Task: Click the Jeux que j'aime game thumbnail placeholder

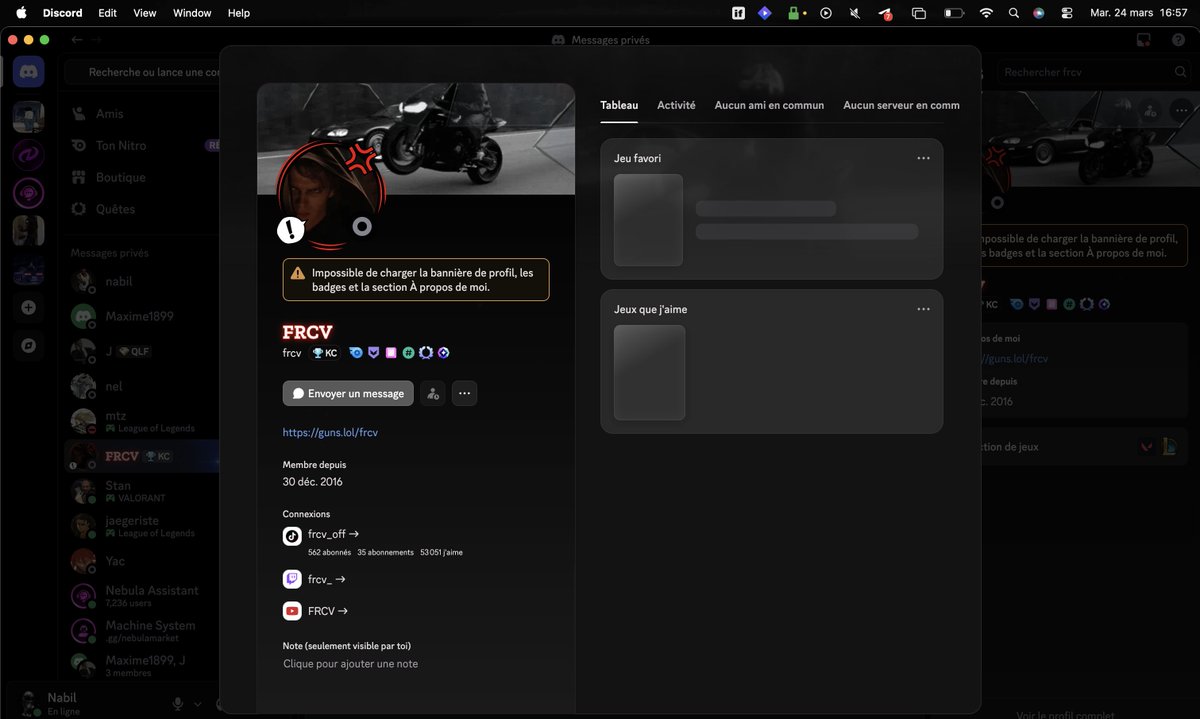Action: click(649, 372)
